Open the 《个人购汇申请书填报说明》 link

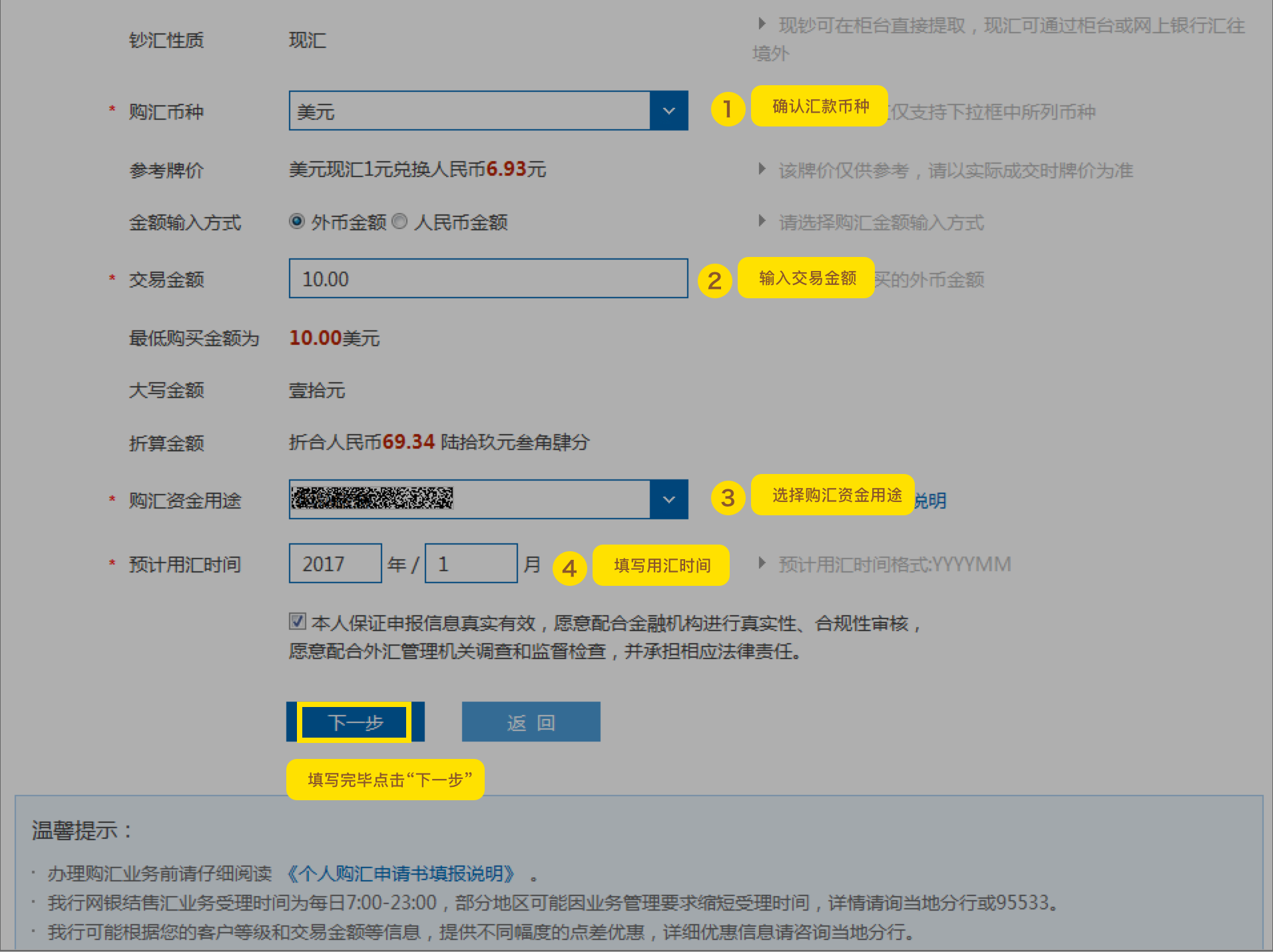pos(401,873)
